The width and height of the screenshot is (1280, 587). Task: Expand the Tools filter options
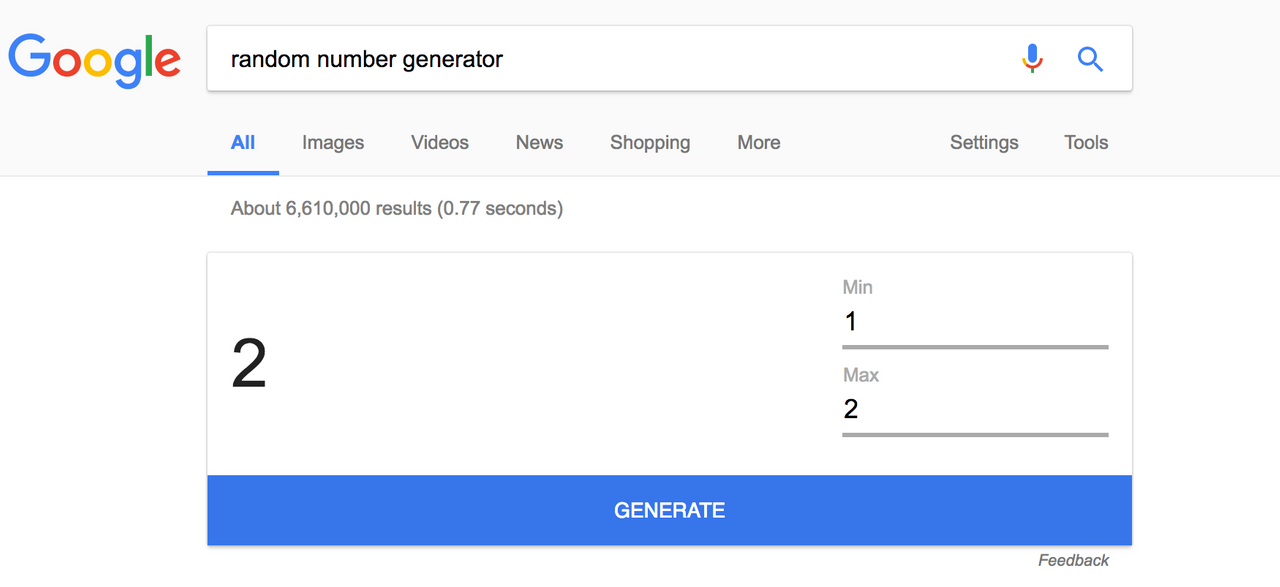(x=1086, y=143)
